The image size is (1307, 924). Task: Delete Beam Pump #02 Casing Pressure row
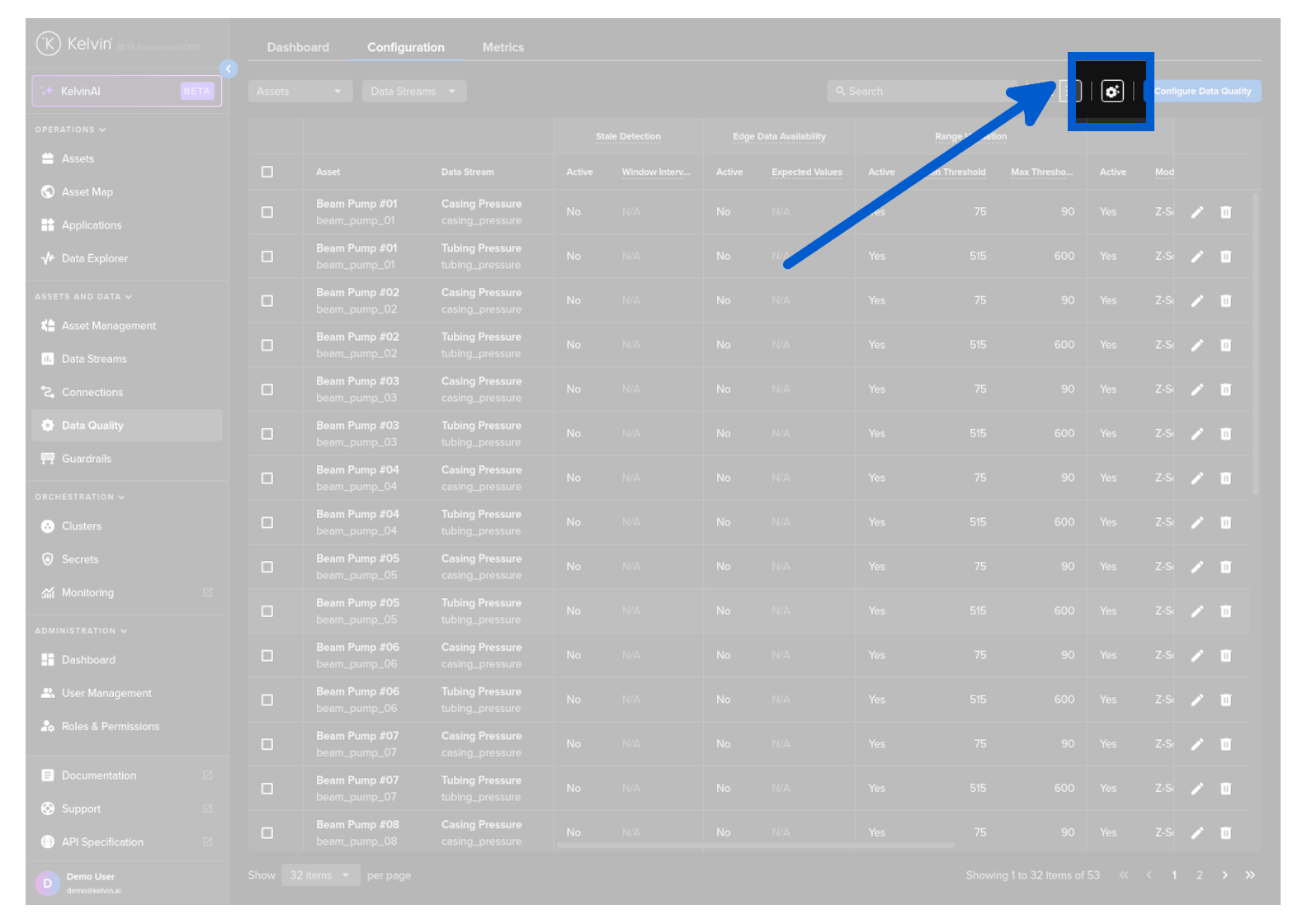pos(1225,301)
